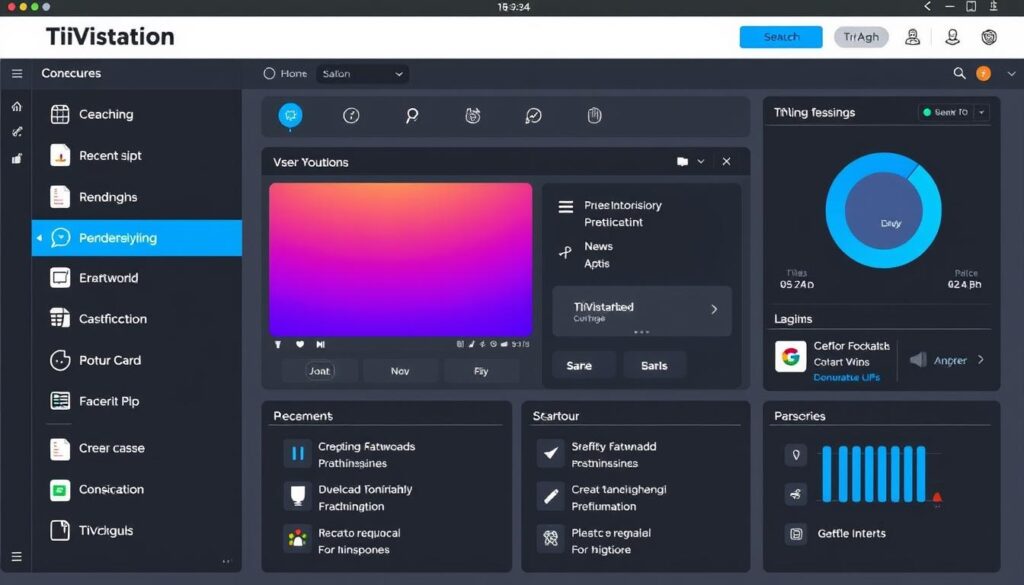
Task: Click the hand icon at the toolbar's right end
Action: (594, 115)
